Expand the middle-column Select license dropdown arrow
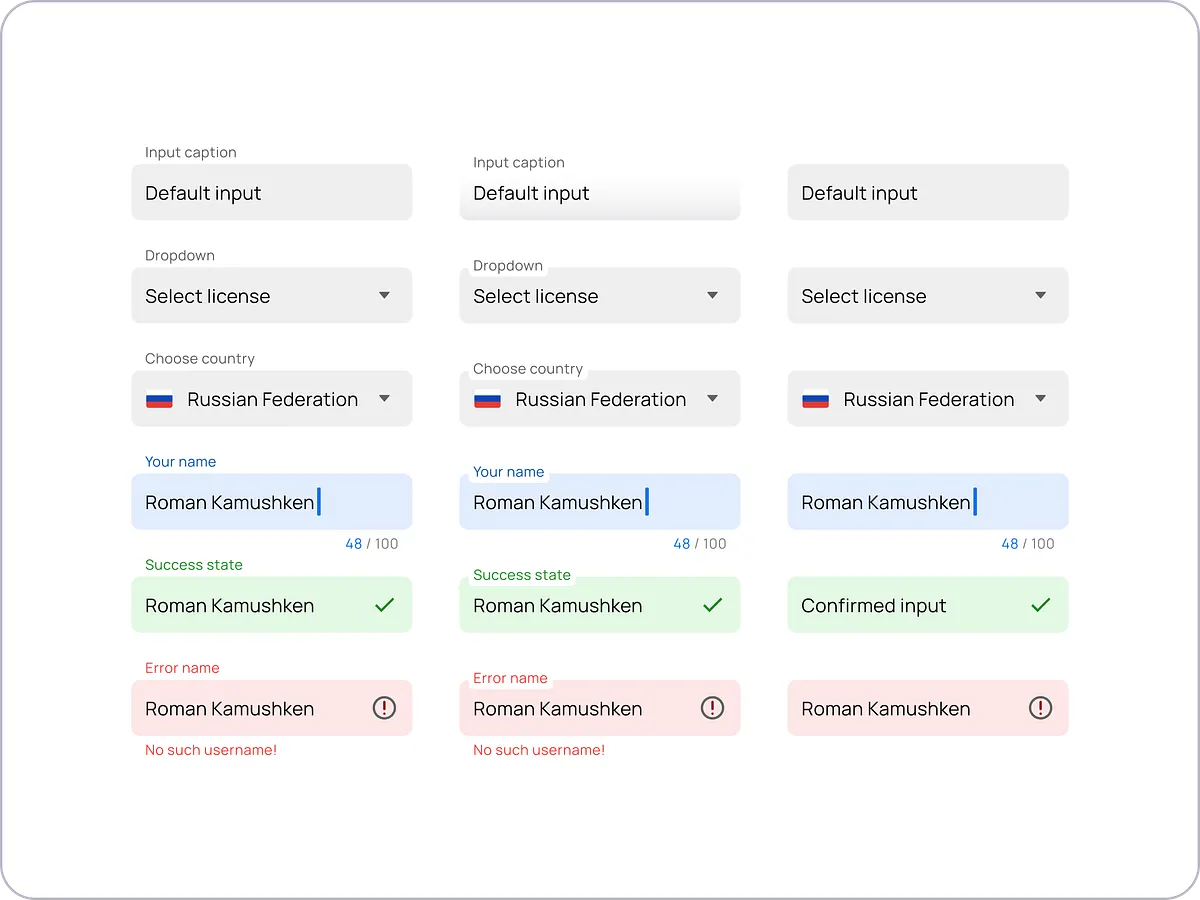 (x=712, y=296)
